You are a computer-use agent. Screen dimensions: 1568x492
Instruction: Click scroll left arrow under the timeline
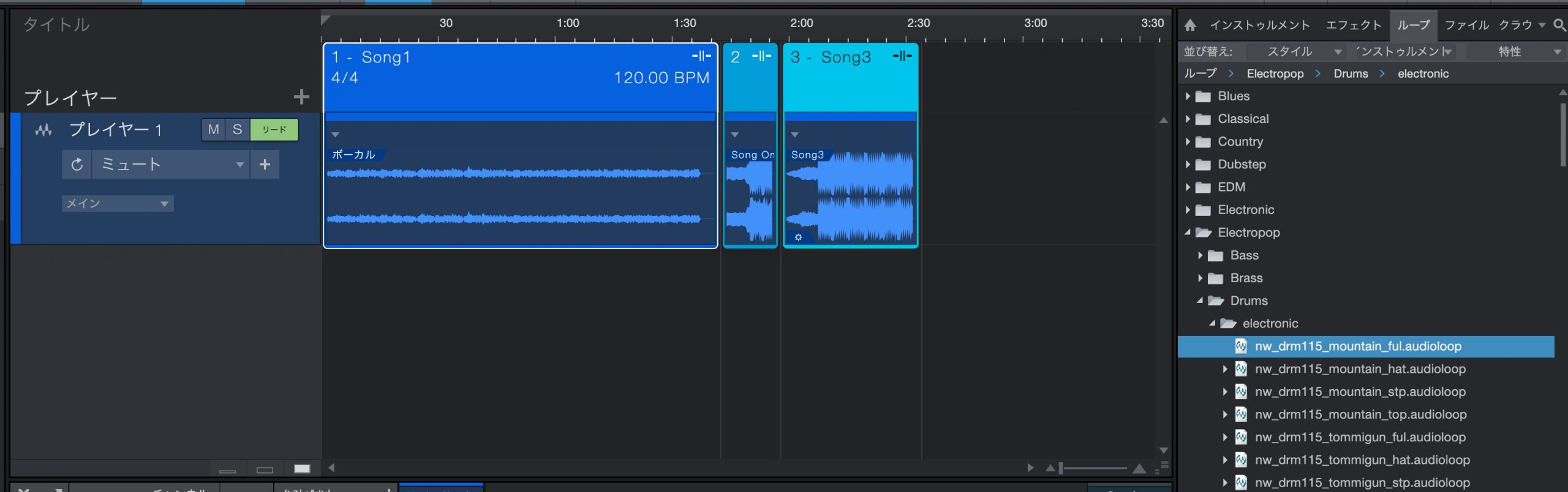[x=331, y=468]
